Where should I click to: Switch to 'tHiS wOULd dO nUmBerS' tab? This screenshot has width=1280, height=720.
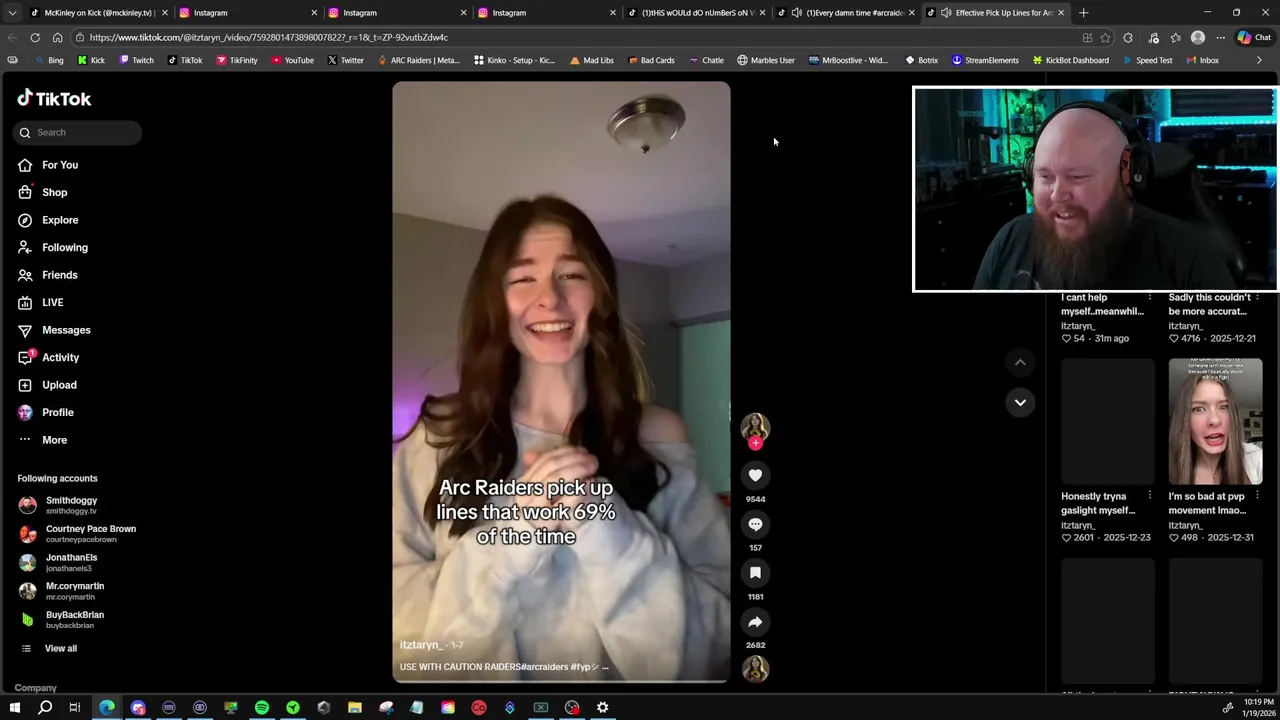click(x=696, y=13)
